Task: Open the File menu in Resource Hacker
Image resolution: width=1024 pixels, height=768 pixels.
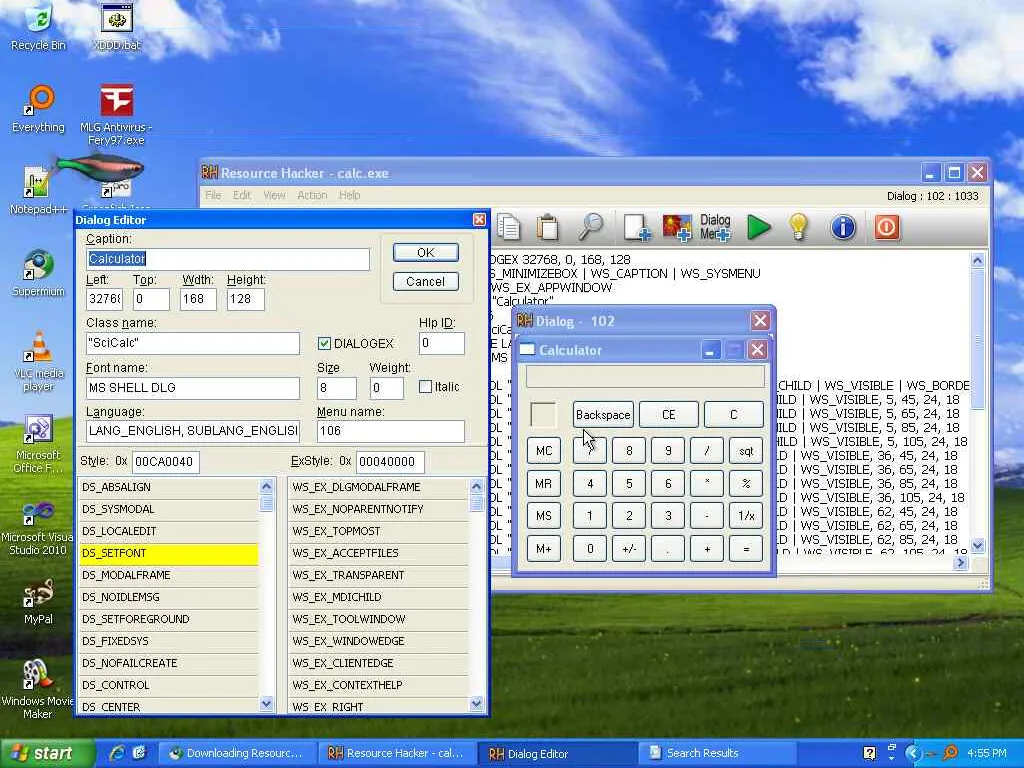Action: point(213,195)
